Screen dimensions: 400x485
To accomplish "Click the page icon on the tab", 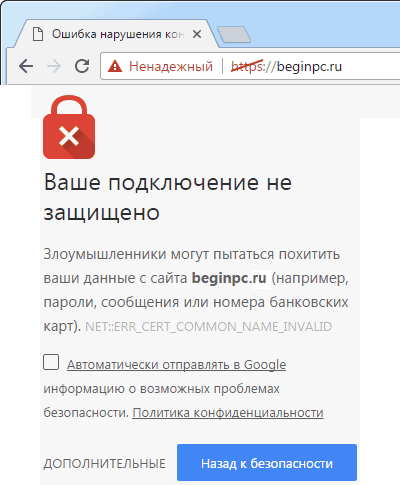I will click(x=38, y=34).
